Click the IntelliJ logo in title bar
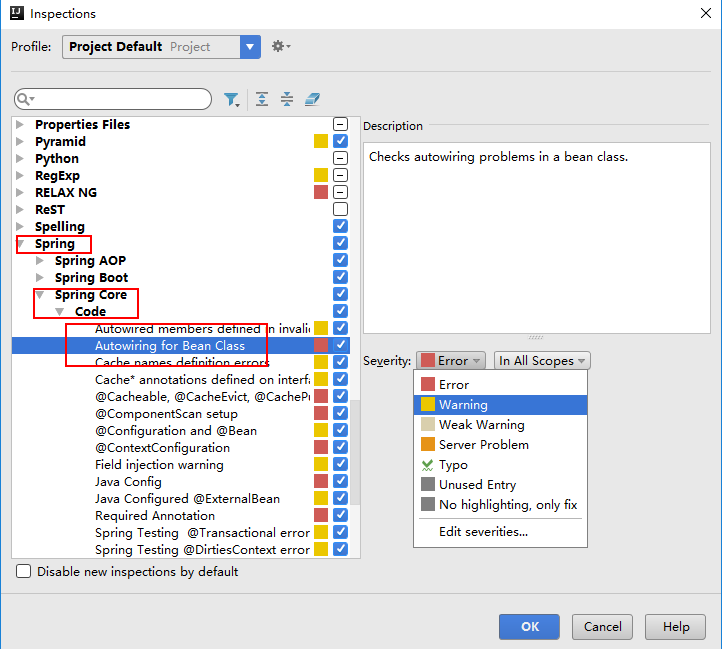722x649 pixels. coord(17,13)
